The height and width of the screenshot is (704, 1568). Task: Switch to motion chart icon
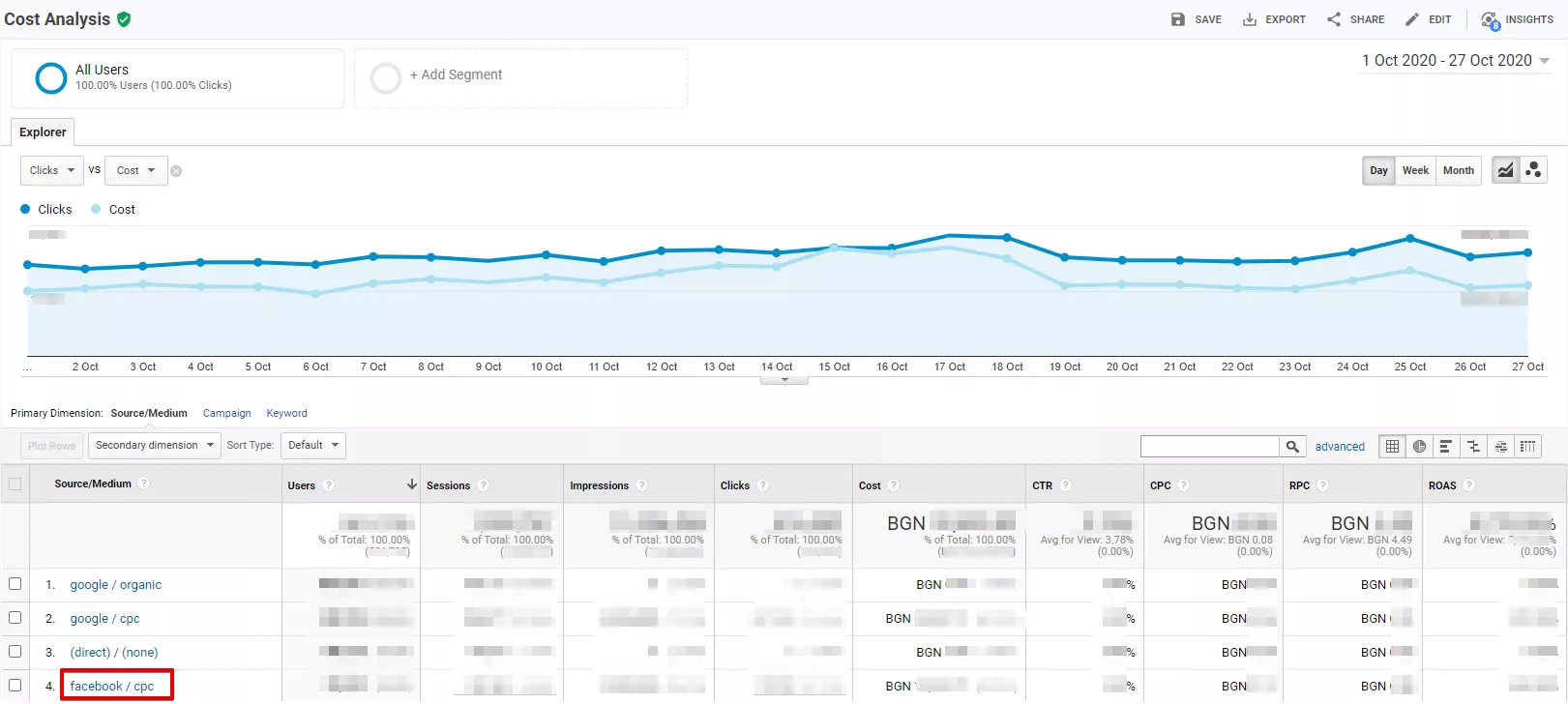[1533, 170]
